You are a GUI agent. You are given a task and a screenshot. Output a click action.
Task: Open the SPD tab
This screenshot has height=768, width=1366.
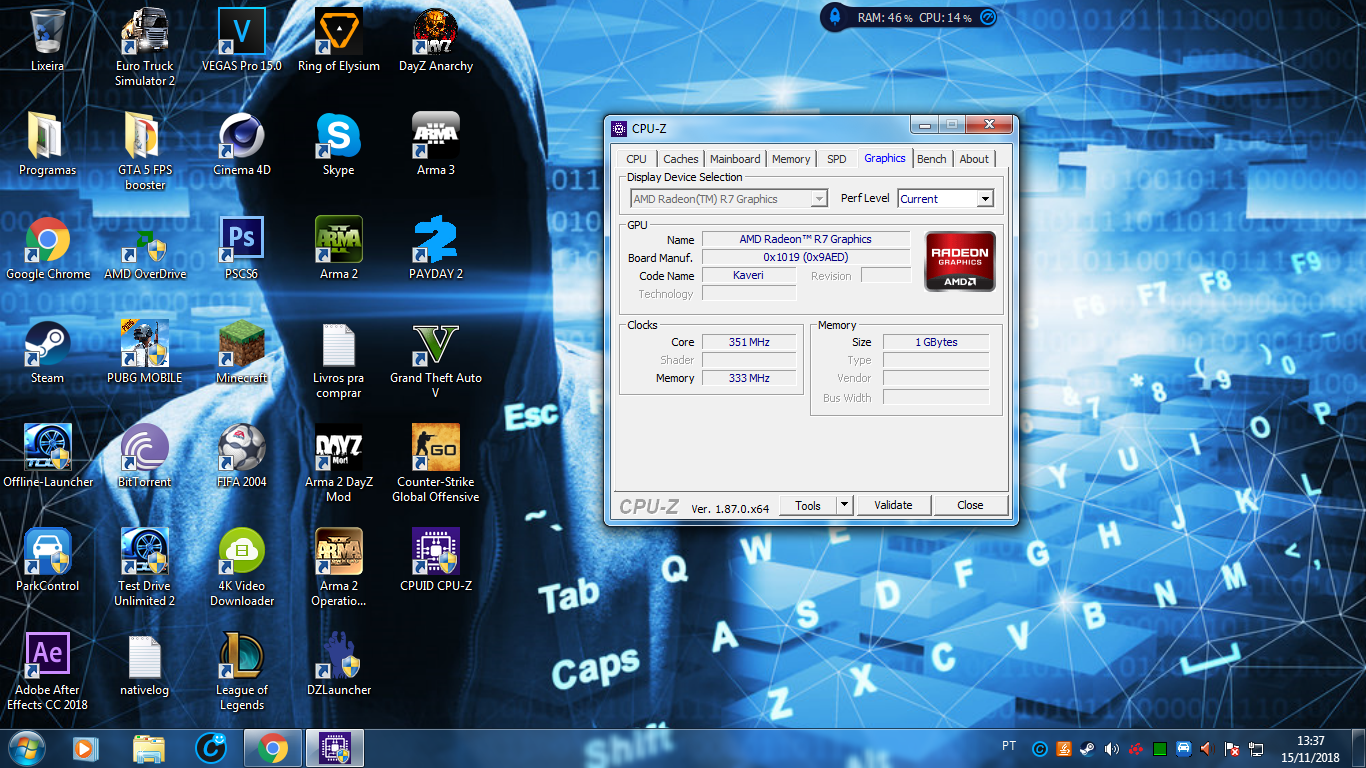tap(837, 159)
